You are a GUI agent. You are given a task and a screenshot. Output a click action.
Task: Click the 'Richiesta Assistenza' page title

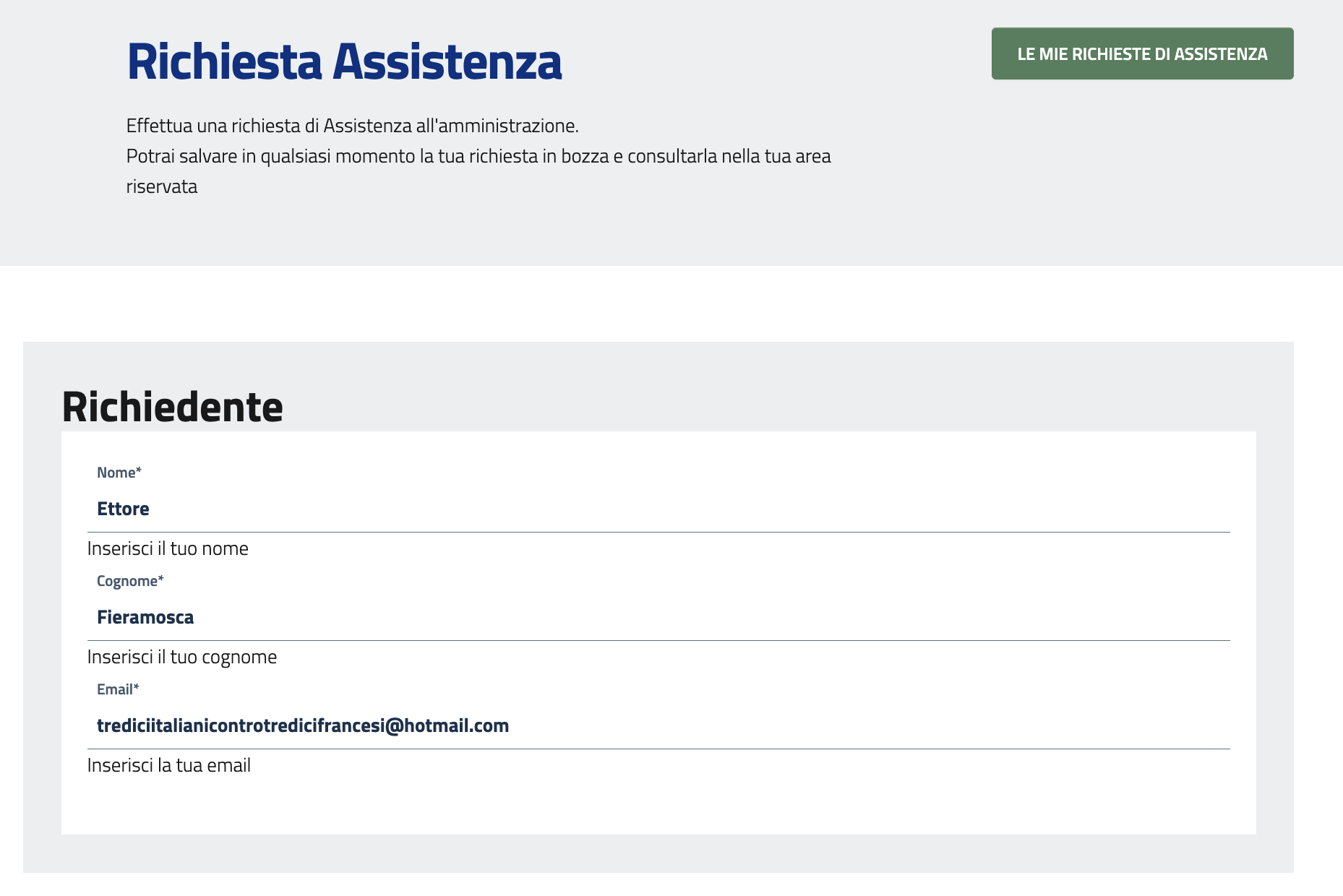pos(344,61)
